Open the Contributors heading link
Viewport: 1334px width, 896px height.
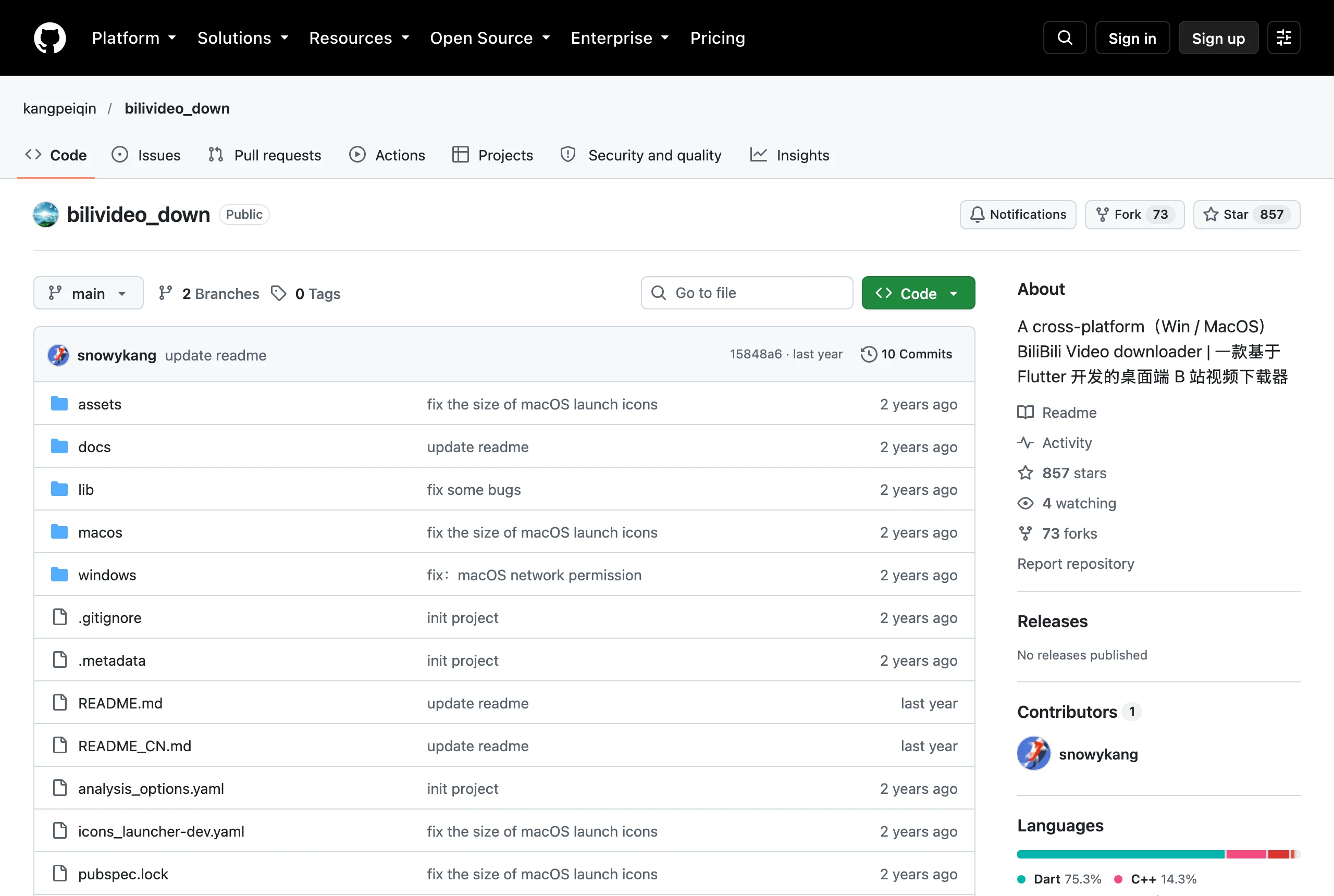(x=1079, y=712)
